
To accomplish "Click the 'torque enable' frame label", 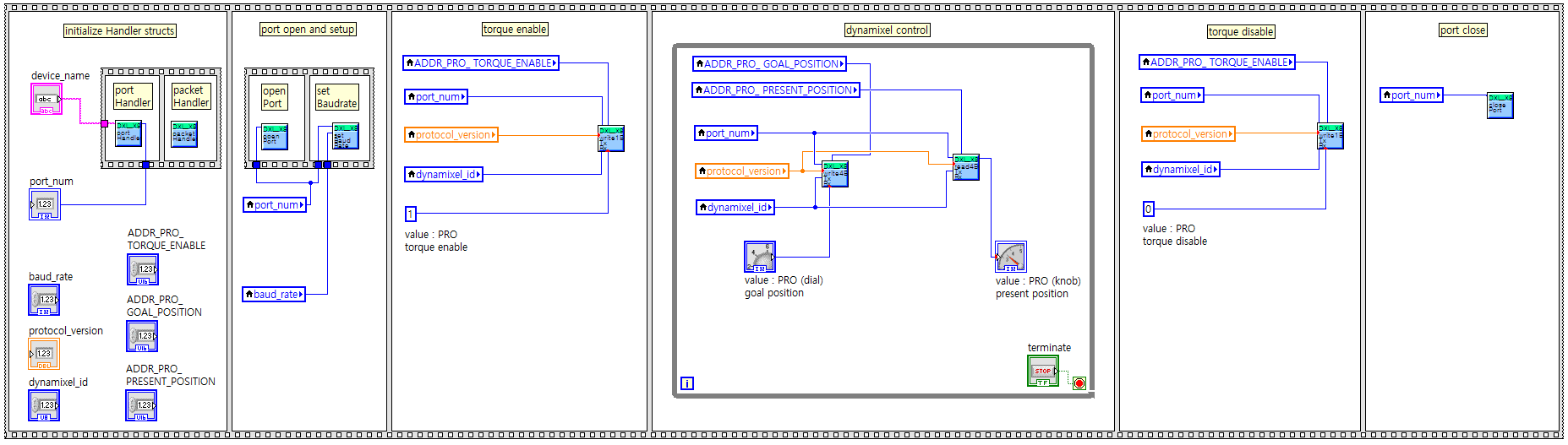I will point(515,29).
